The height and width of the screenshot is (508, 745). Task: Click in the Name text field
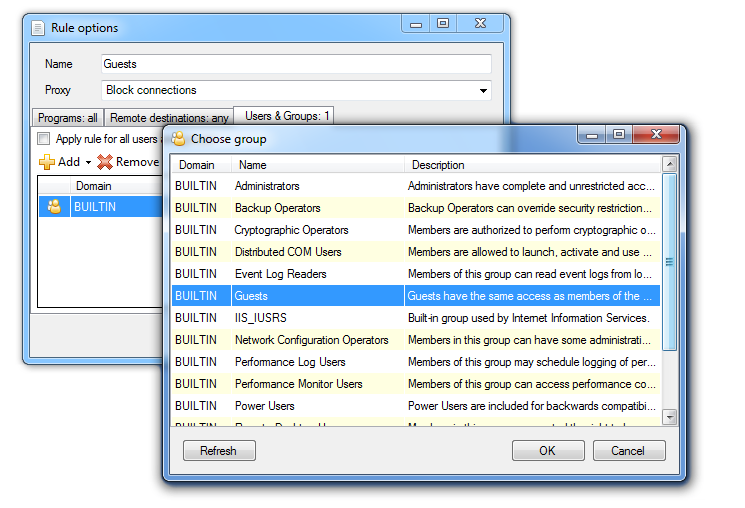tap(296, 64)
